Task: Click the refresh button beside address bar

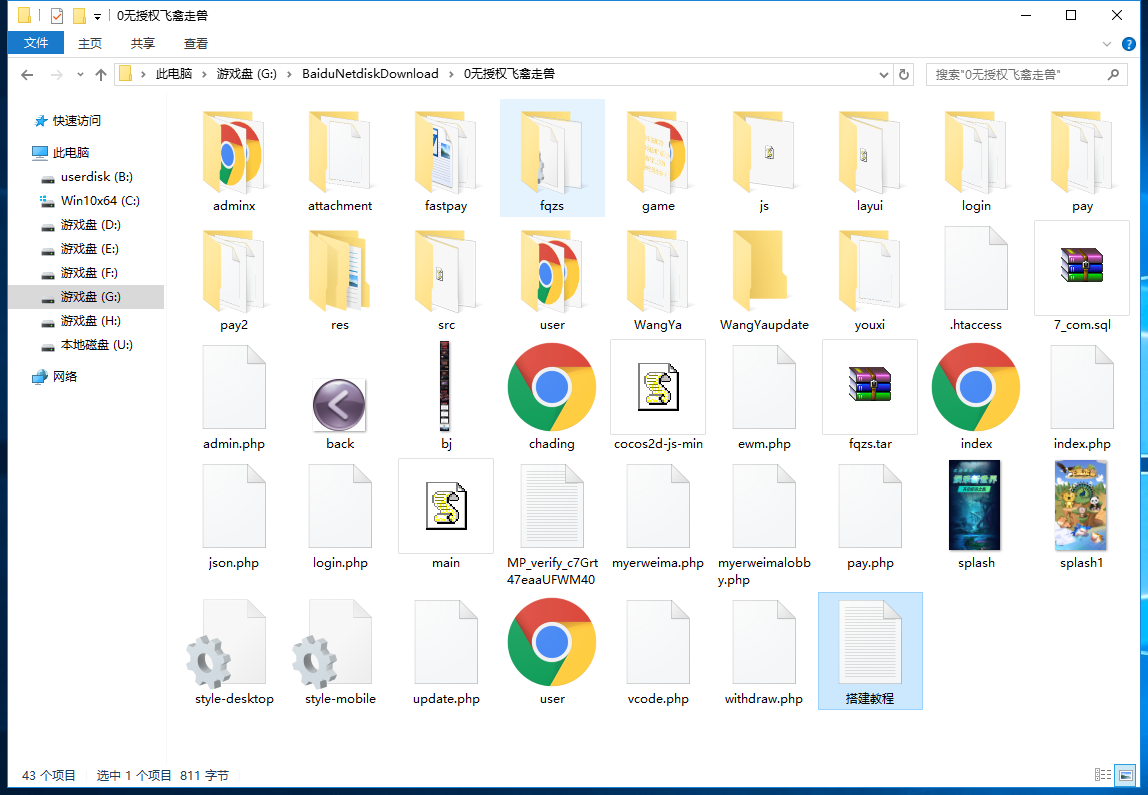Action: tap(904, 74)
